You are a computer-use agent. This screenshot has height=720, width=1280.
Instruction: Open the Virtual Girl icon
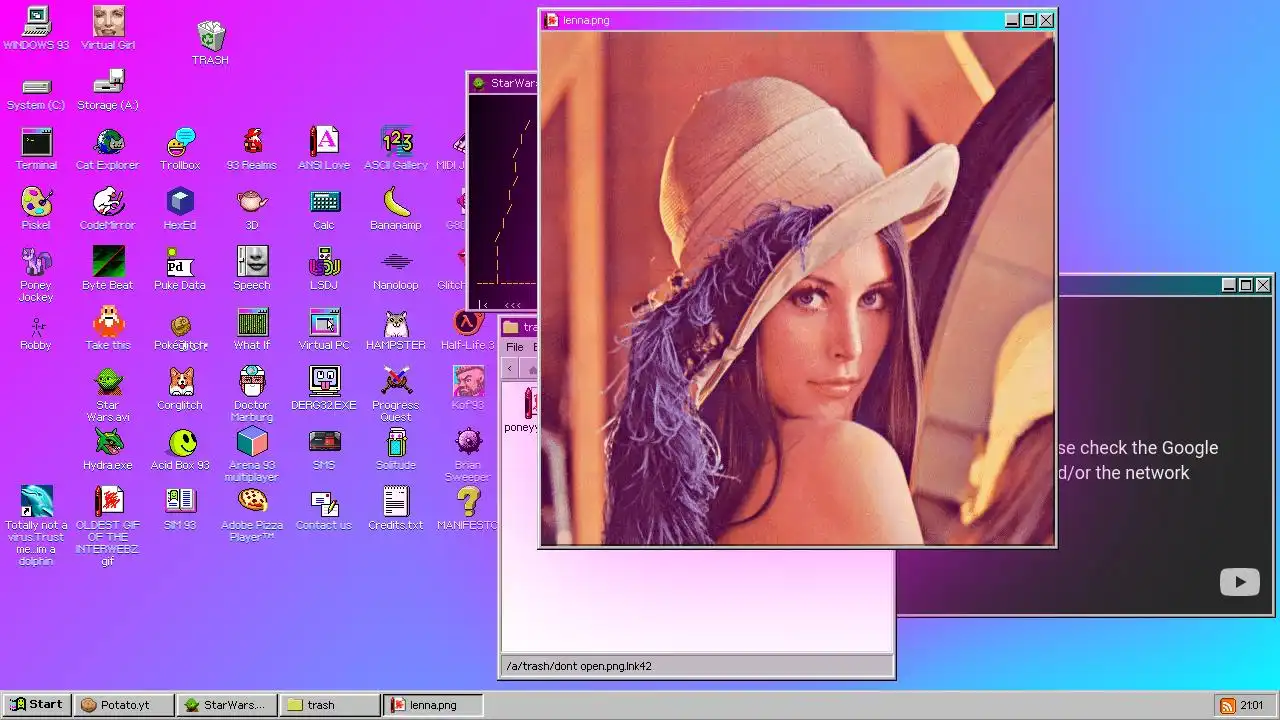point(108,28)
